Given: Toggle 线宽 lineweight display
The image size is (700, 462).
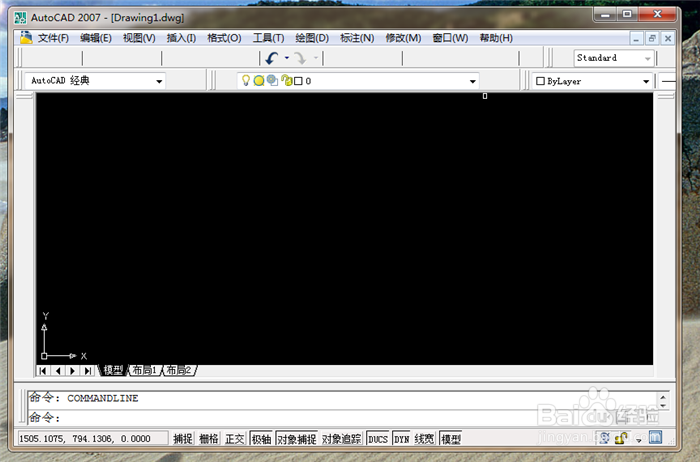Looking at the screenshot, I should tap(424, 439).
